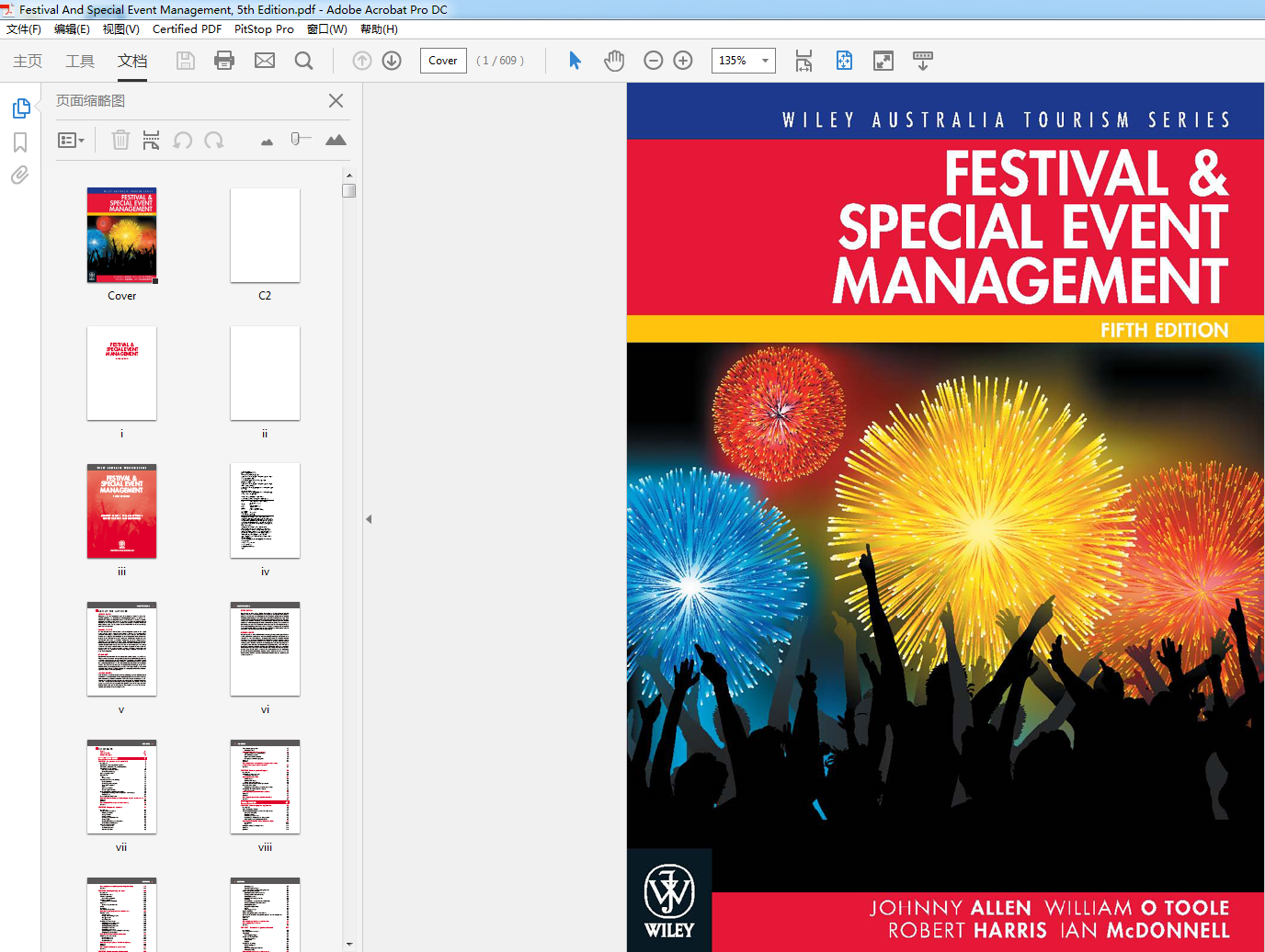
Task: Click thumbnail scrollbar up arrow
Action: (348, 175)
